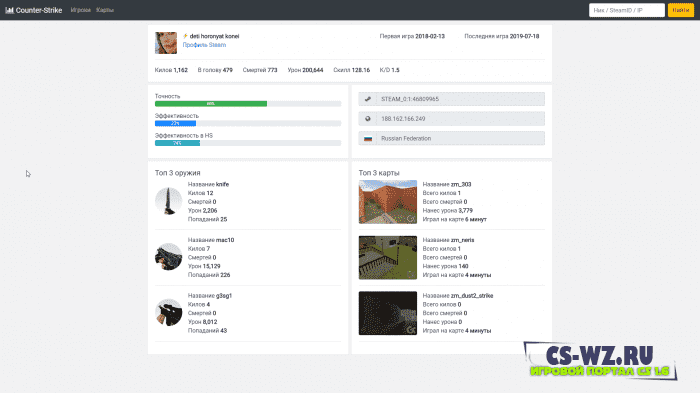Open the Игроки menu item
Viewport: 700px width, 393px height.
80,10
